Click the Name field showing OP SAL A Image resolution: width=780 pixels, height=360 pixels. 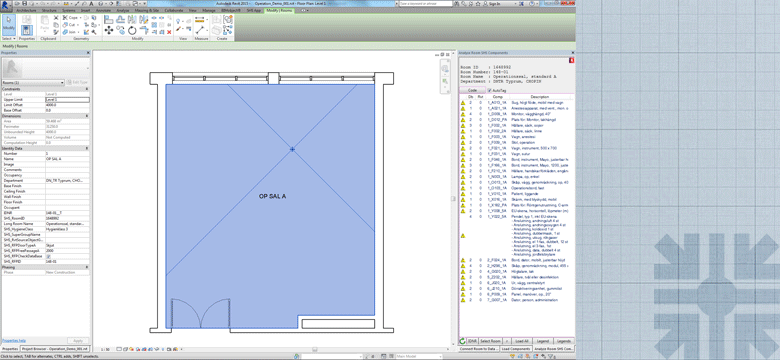point(67,159)
